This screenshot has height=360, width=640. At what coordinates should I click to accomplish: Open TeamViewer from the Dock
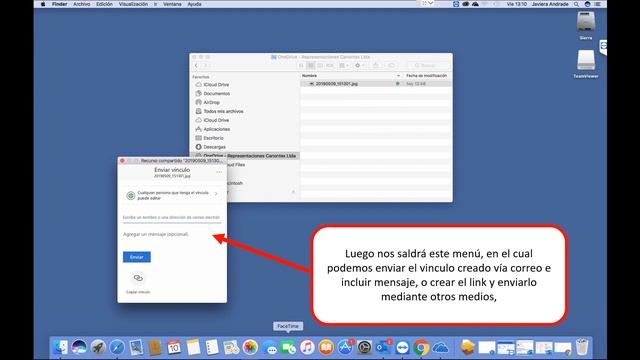pos(402,347)
